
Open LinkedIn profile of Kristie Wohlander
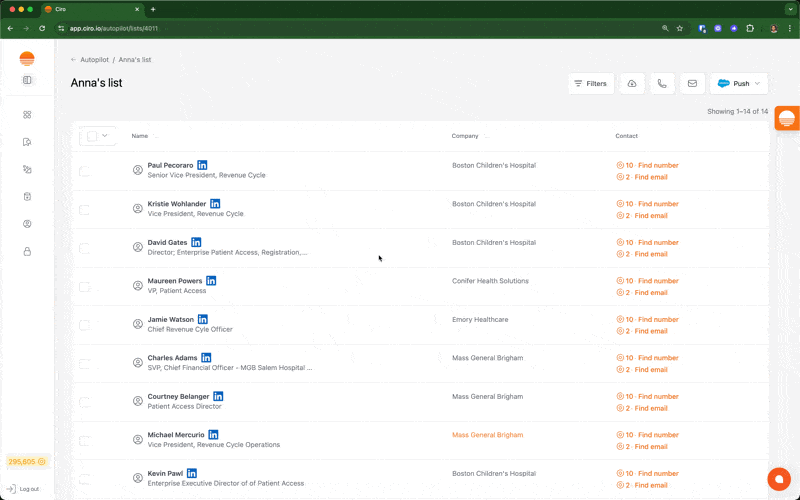pyautogui.click(x=215, y=204)
